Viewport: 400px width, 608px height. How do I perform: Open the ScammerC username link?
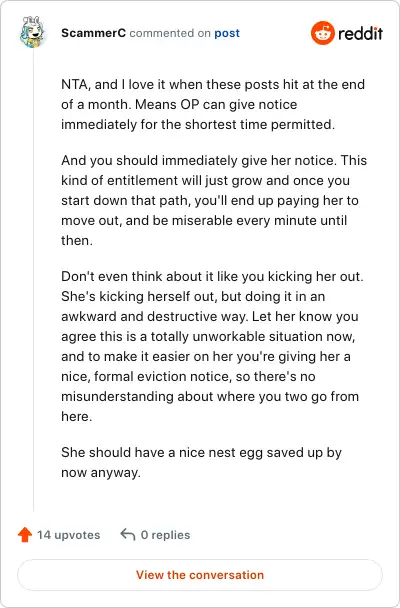pyautogui.click(x=93, y=33)
